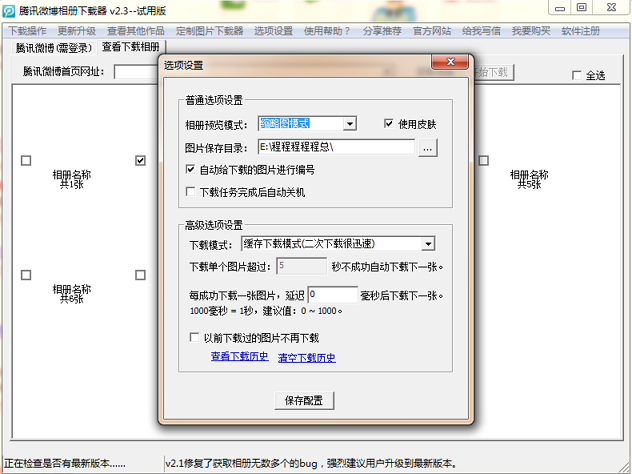
Task: Click the v2.1 bug fix status bar message
Action: click(311, 464)
